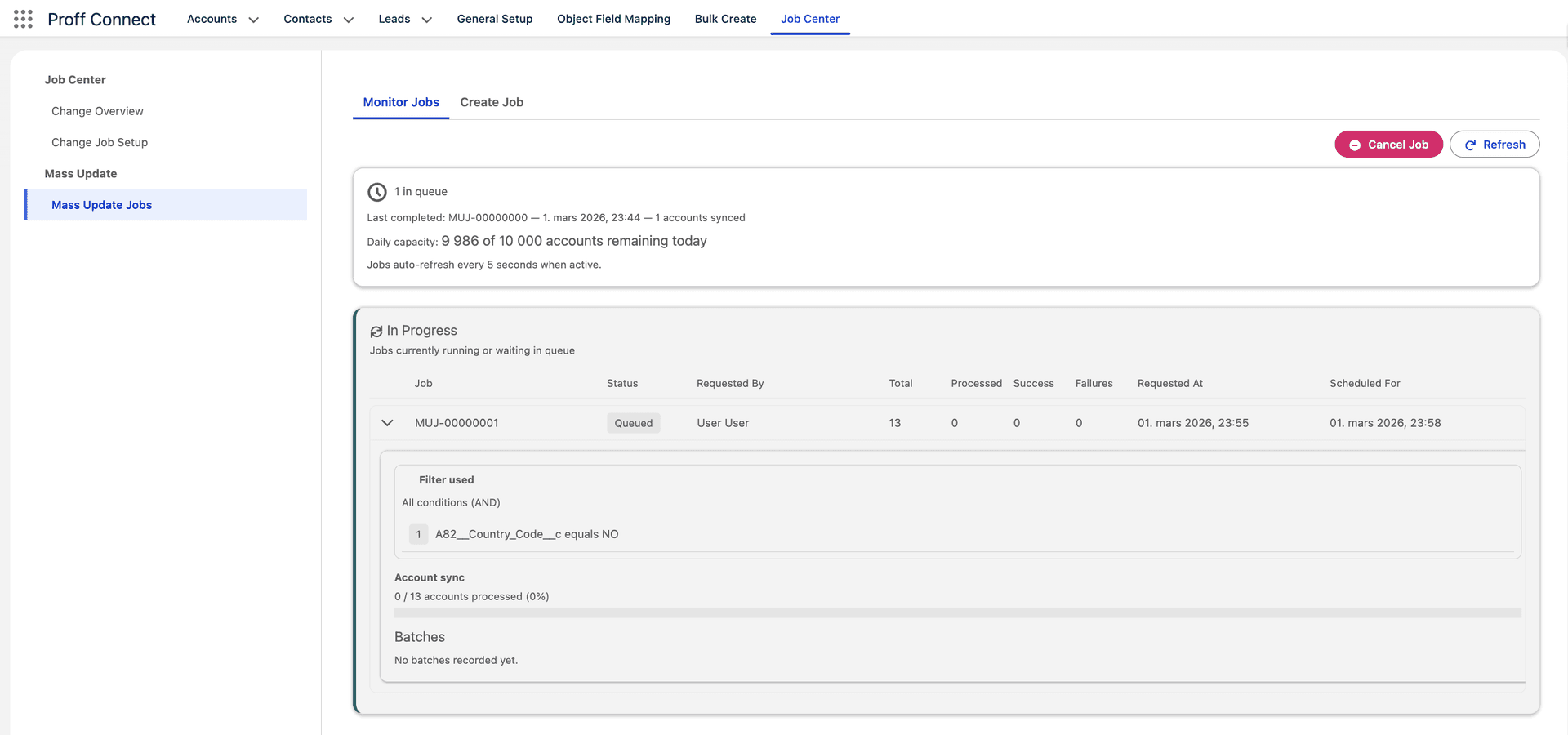Click the Account sync progress bar

(955, 612)
